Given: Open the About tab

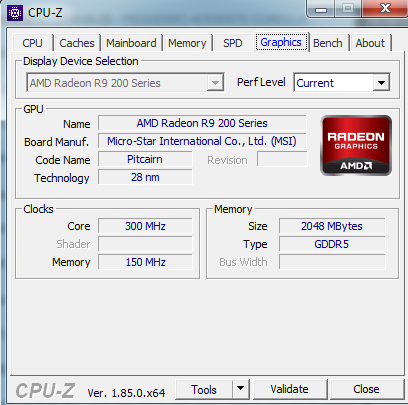Looking at the screenshot, I should [x=370, y=43].
